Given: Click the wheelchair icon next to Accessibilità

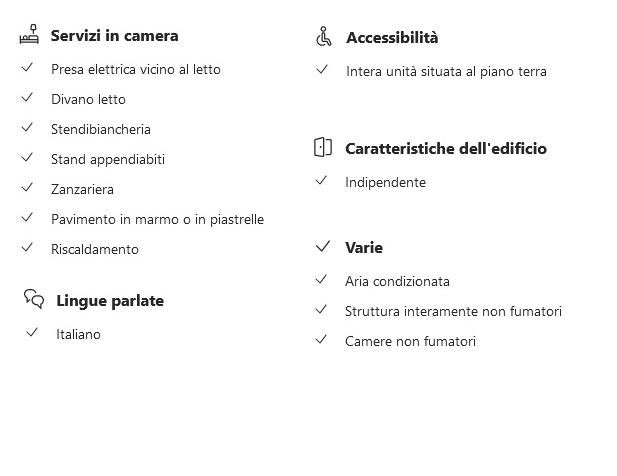Looking at the screenshot, I should pos(323,37).
